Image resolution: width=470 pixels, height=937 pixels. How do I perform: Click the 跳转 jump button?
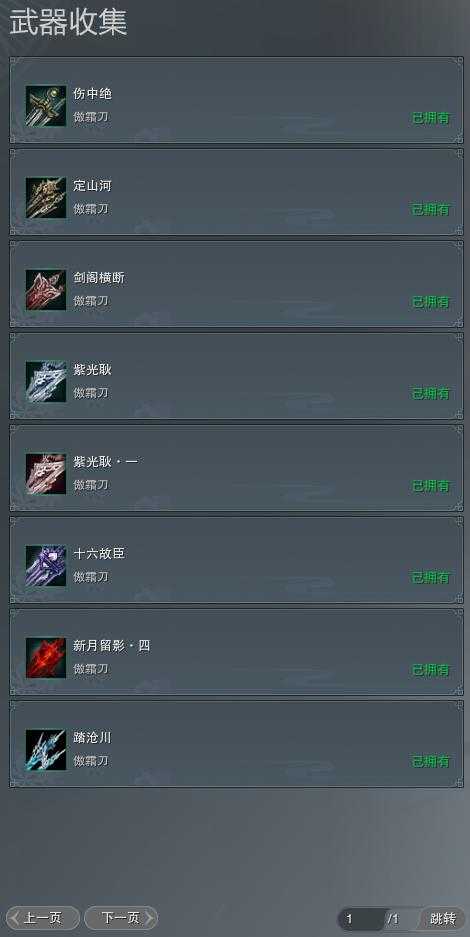tap(443, 918)
